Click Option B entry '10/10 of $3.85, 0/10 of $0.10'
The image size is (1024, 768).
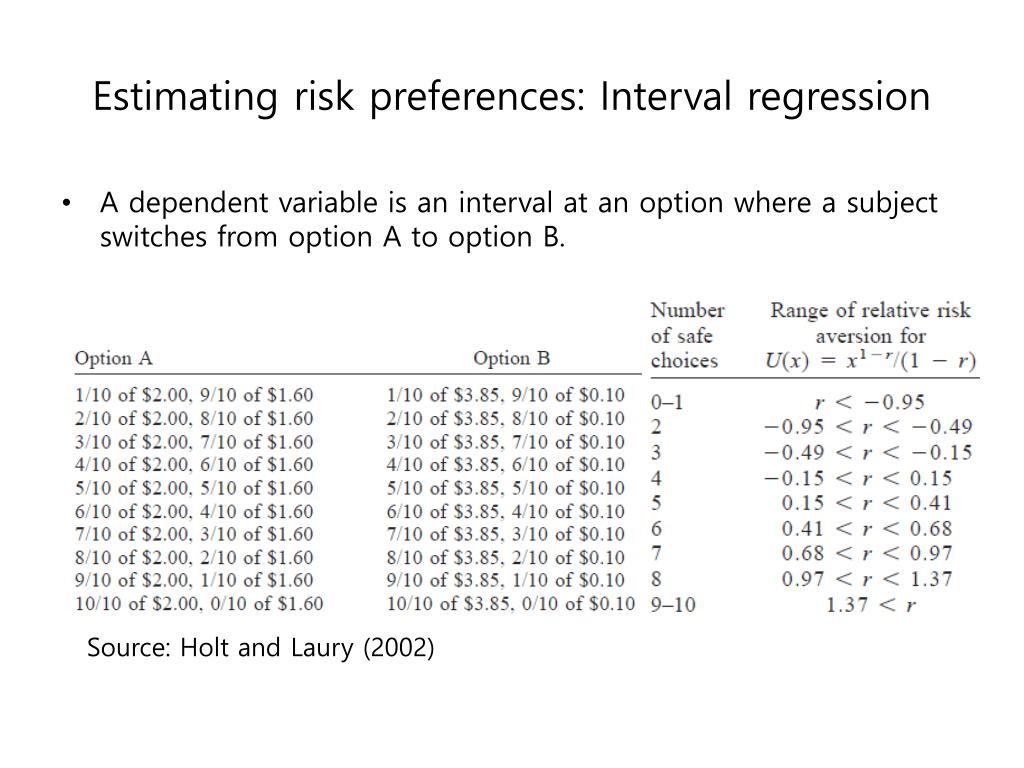pyautogui.click(x=511, y=603)
